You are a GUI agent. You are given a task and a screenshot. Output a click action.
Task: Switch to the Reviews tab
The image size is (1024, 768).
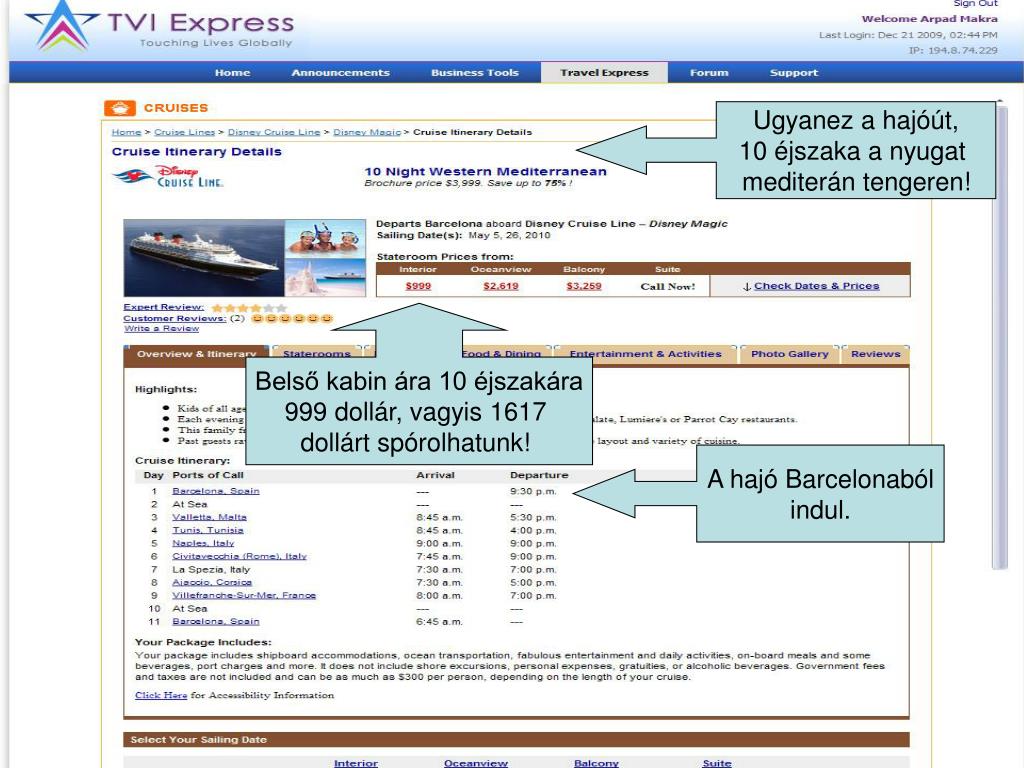(875, 354)
